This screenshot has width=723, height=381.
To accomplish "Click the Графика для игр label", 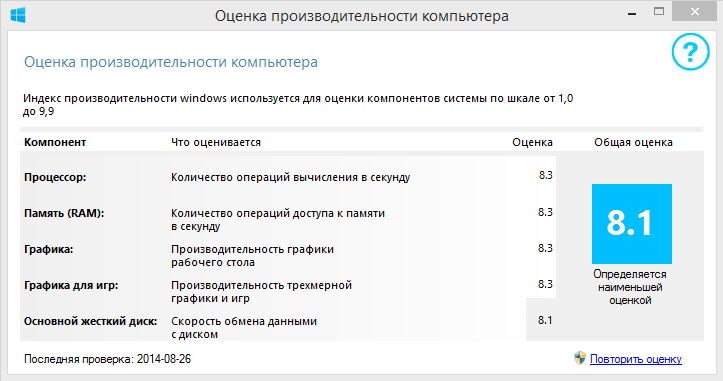I will point(71,285).
